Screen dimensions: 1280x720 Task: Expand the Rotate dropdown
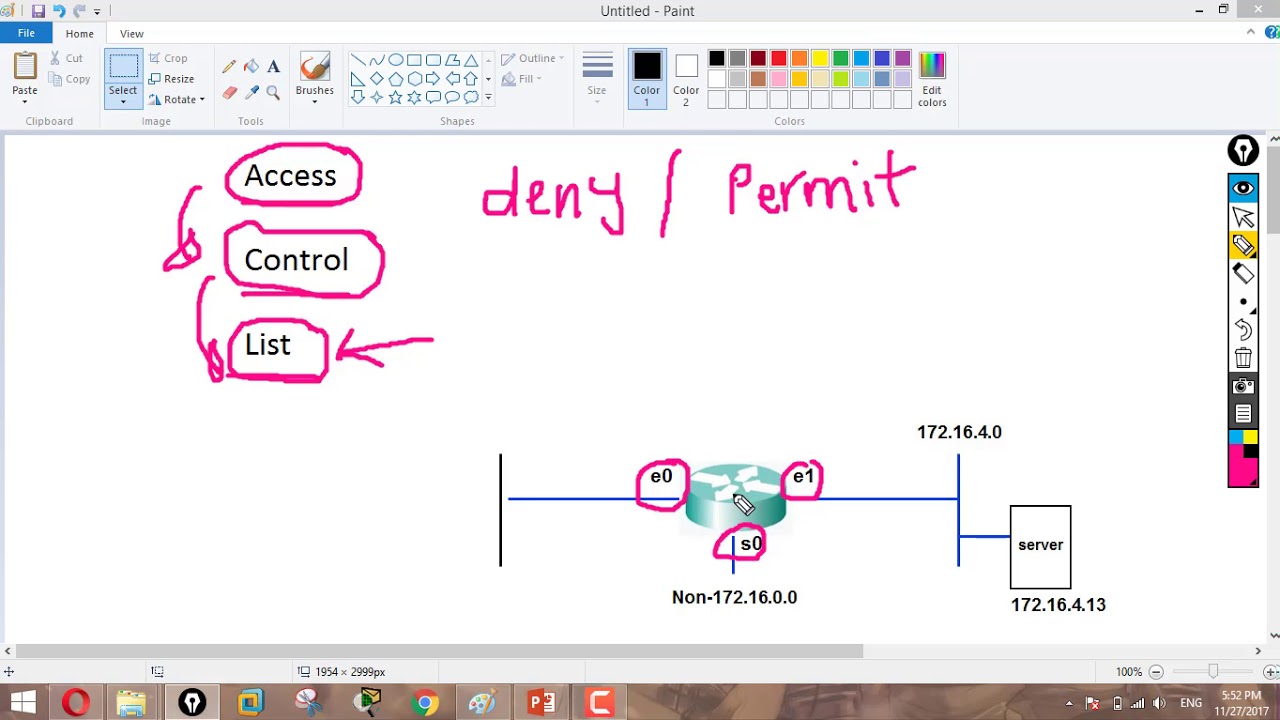pyautogui.click(x=201, y=99)
